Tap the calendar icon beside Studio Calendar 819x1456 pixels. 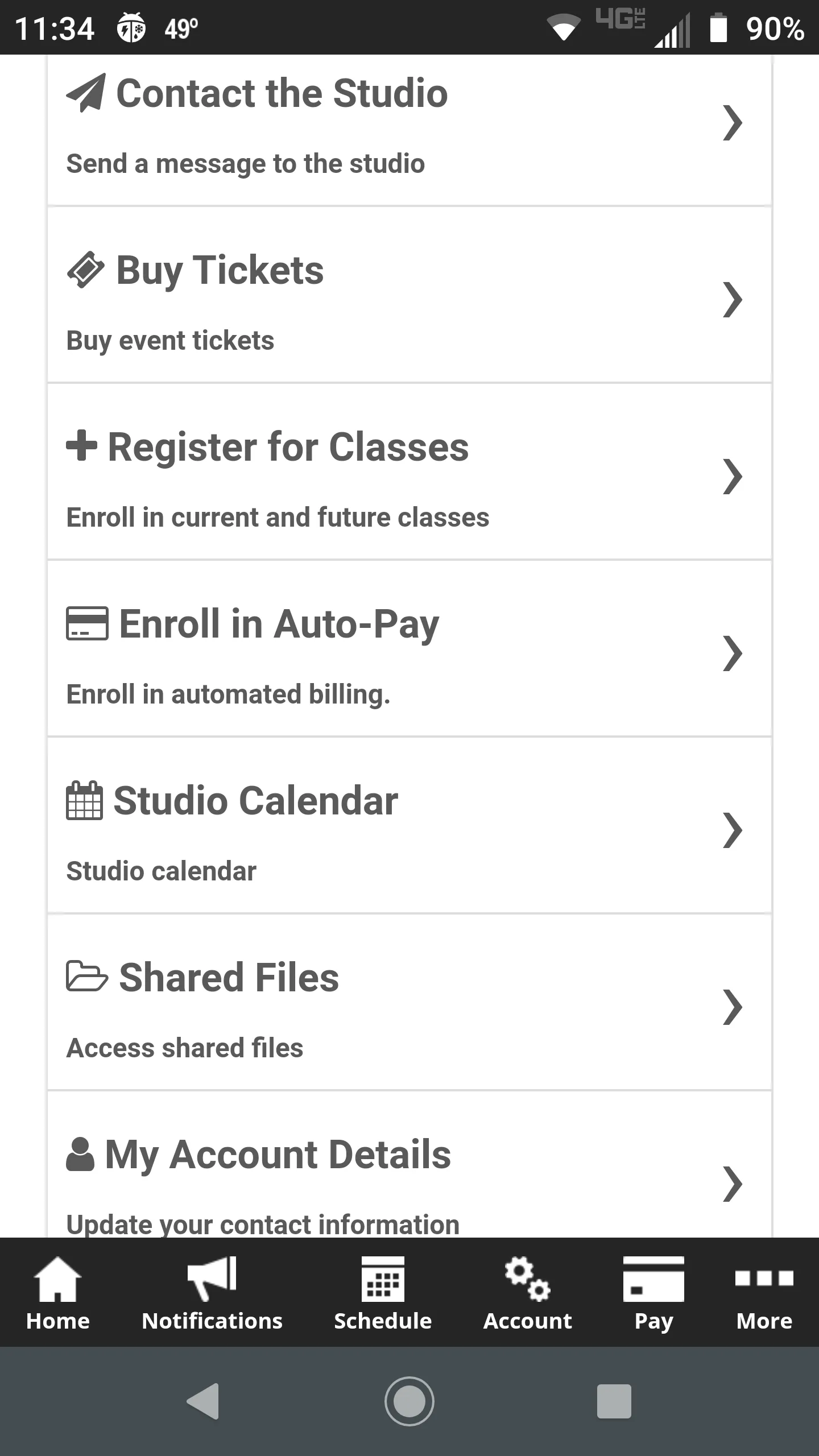click(x=85, y=801)
